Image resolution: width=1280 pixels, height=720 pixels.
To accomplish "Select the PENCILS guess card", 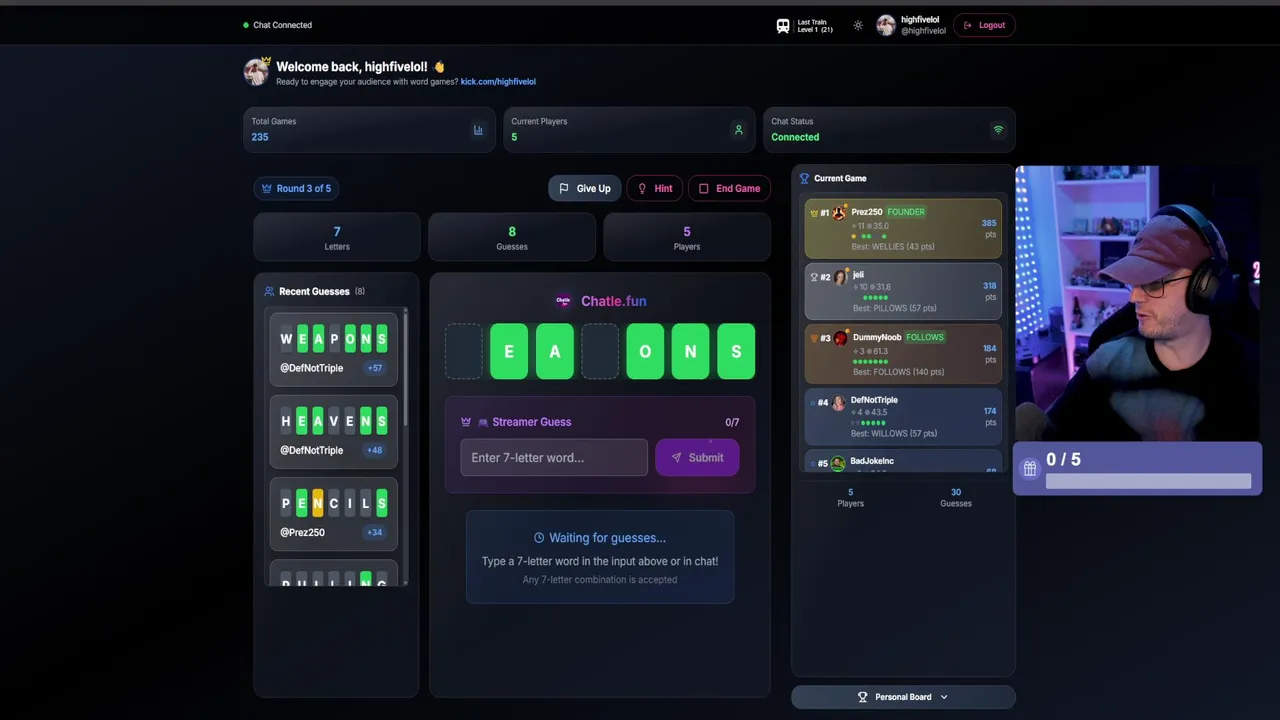I will coord(333,514).
